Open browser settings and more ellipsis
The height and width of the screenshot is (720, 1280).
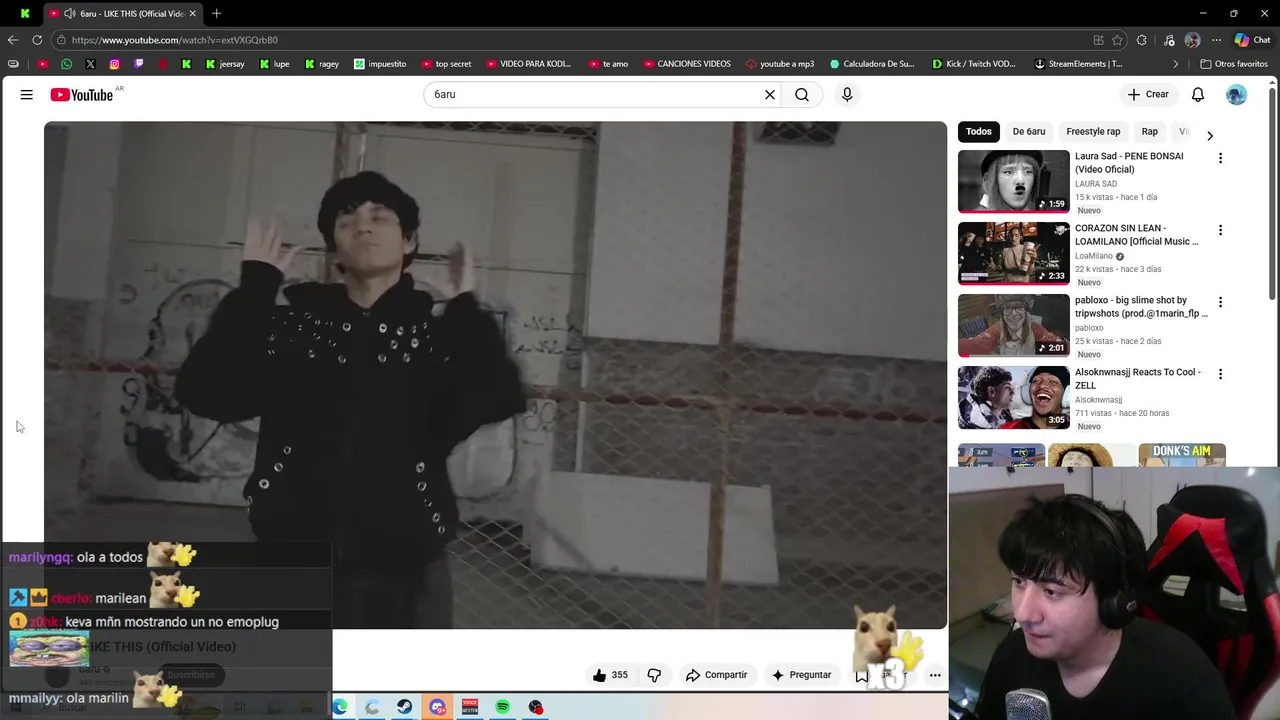(1216, 40)
